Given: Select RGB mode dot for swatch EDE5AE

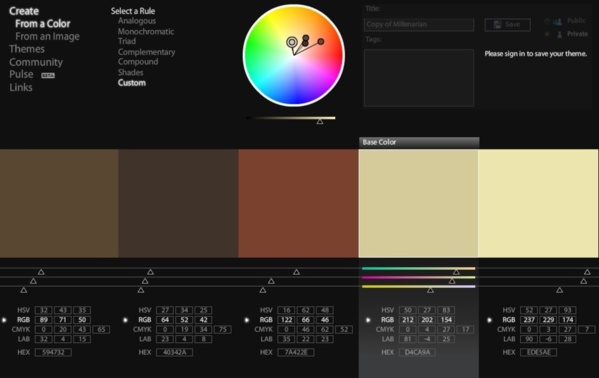Looking at the screenshot, I should point(489,320).
